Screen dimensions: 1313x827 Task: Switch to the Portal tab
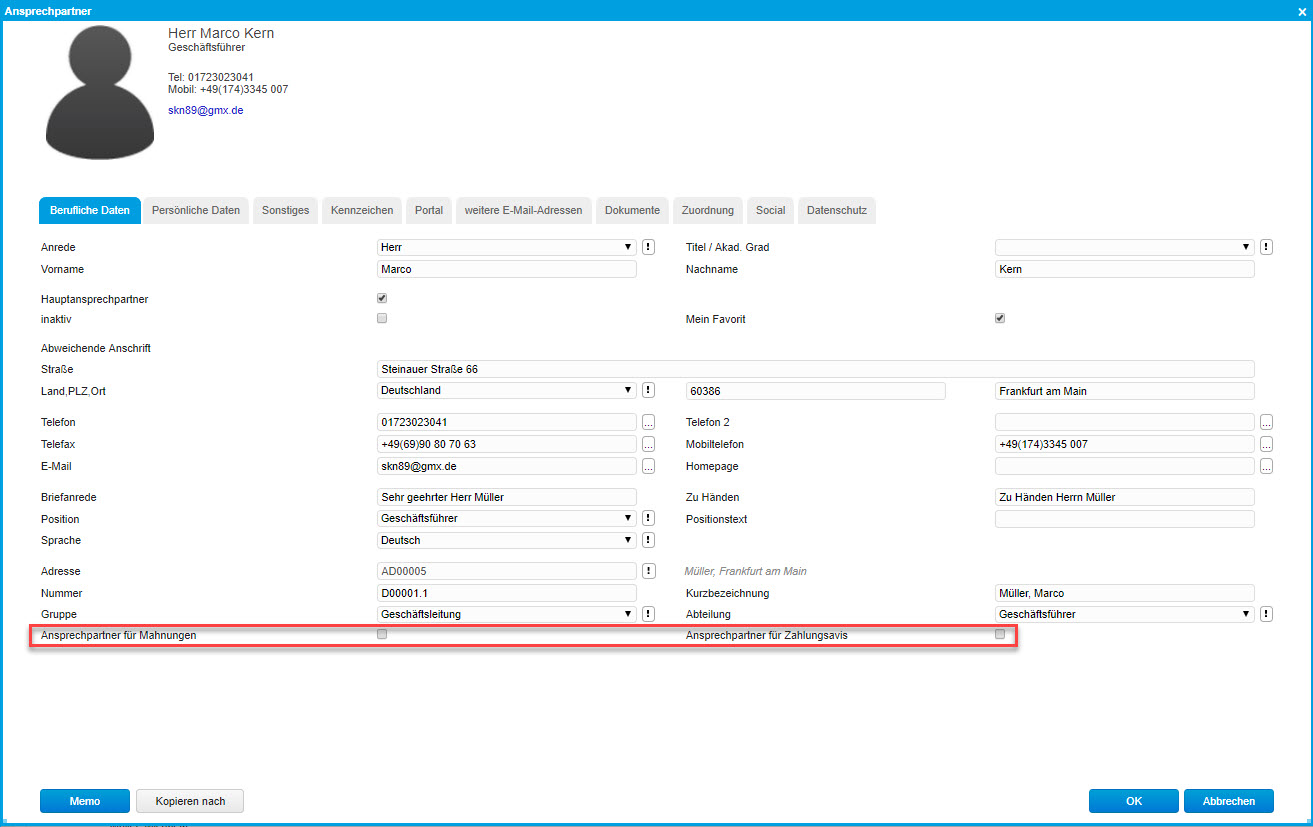click(429, 210)
